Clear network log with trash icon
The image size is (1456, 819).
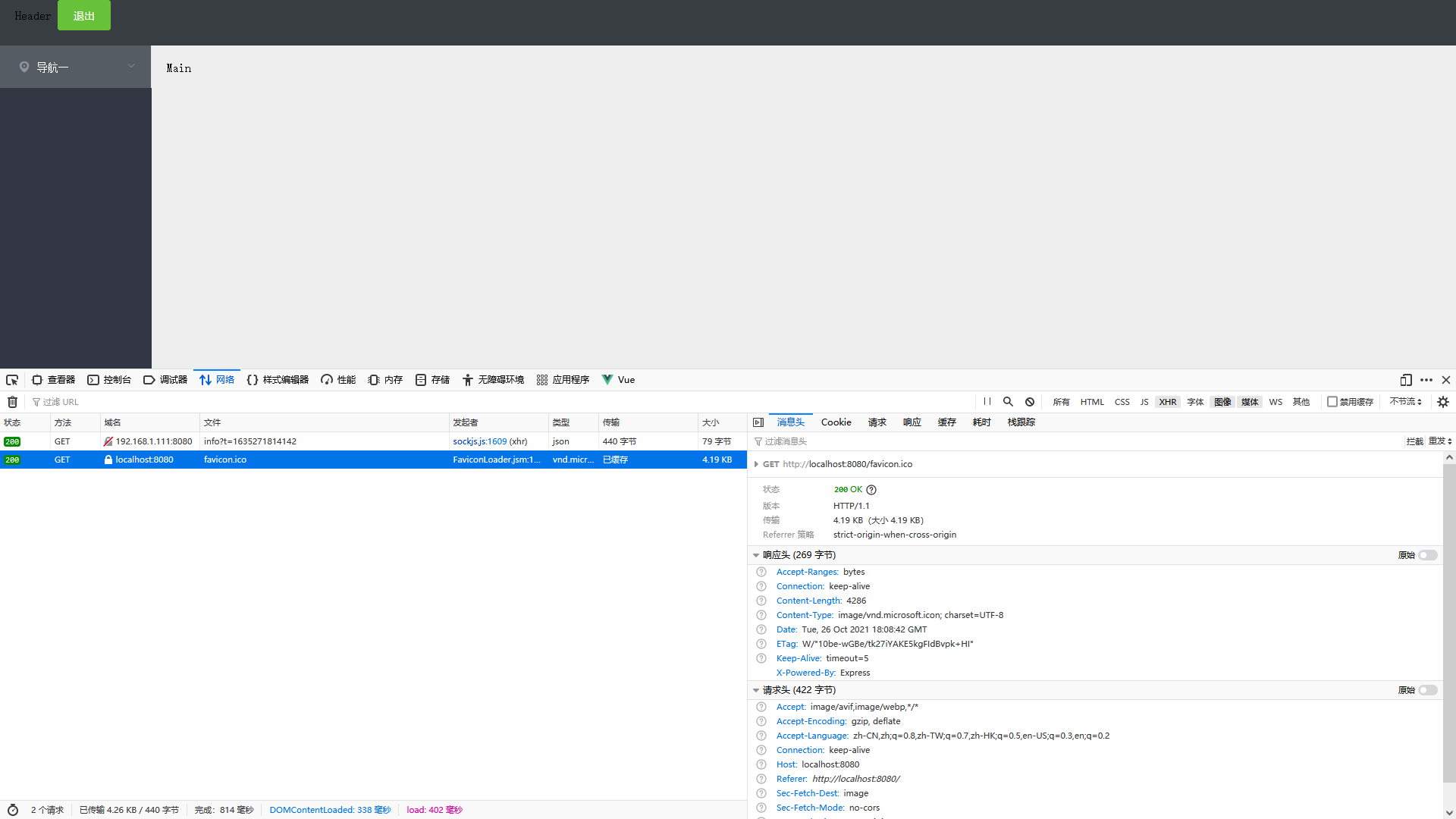[x=12, y=402]
